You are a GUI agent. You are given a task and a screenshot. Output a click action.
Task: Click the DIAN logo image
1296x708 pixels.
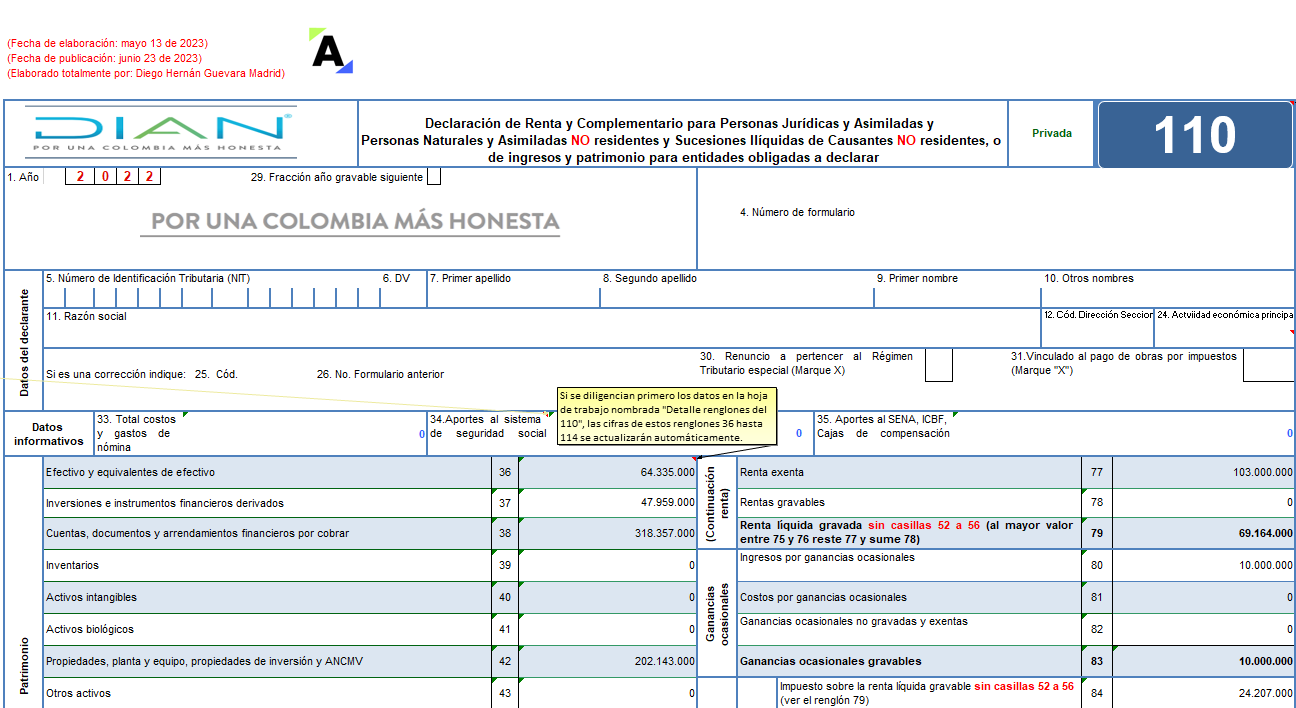click(x=161, y=132)
